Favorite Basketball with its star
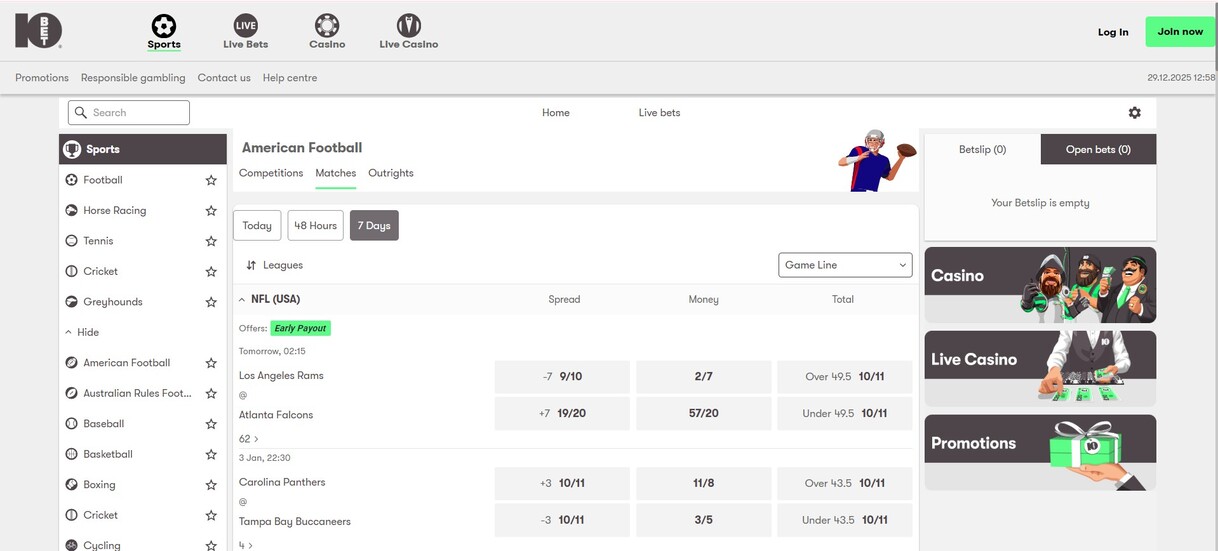 click(211, 454)
